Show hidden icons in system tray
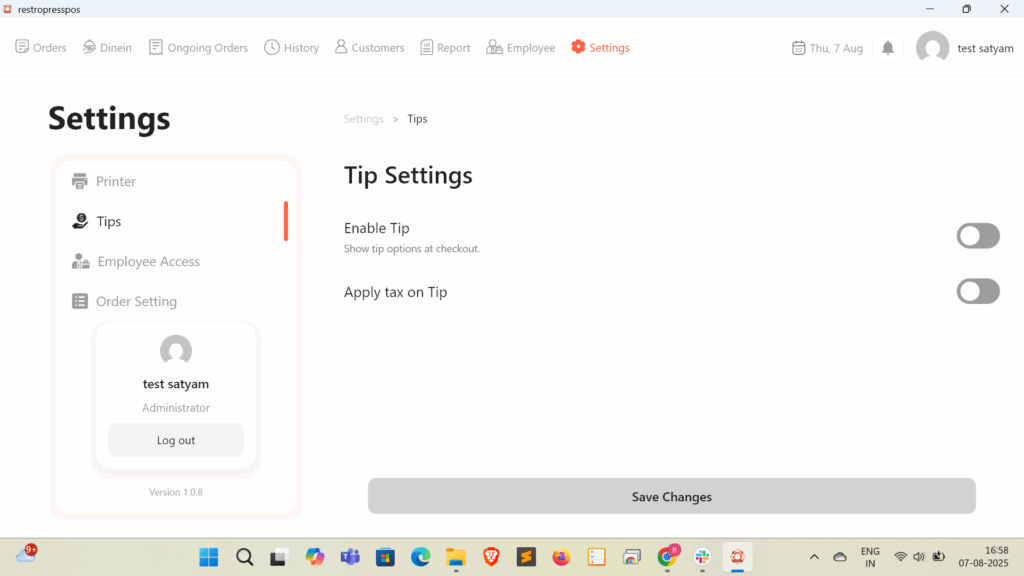Screen dimensions: 1024x576 (x=814, y=557)
